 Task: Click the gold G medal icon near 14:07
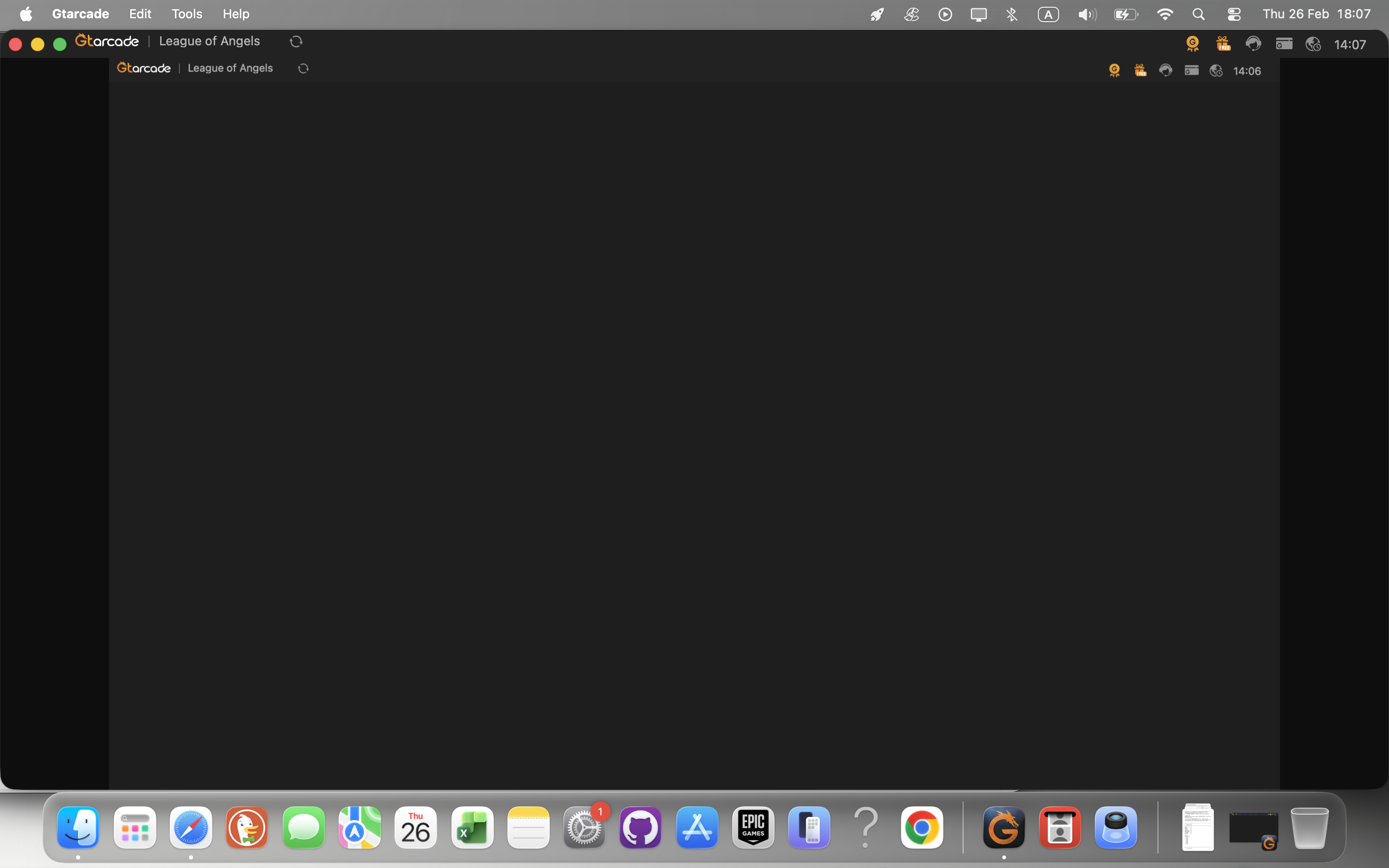[x=1193, y=43]
